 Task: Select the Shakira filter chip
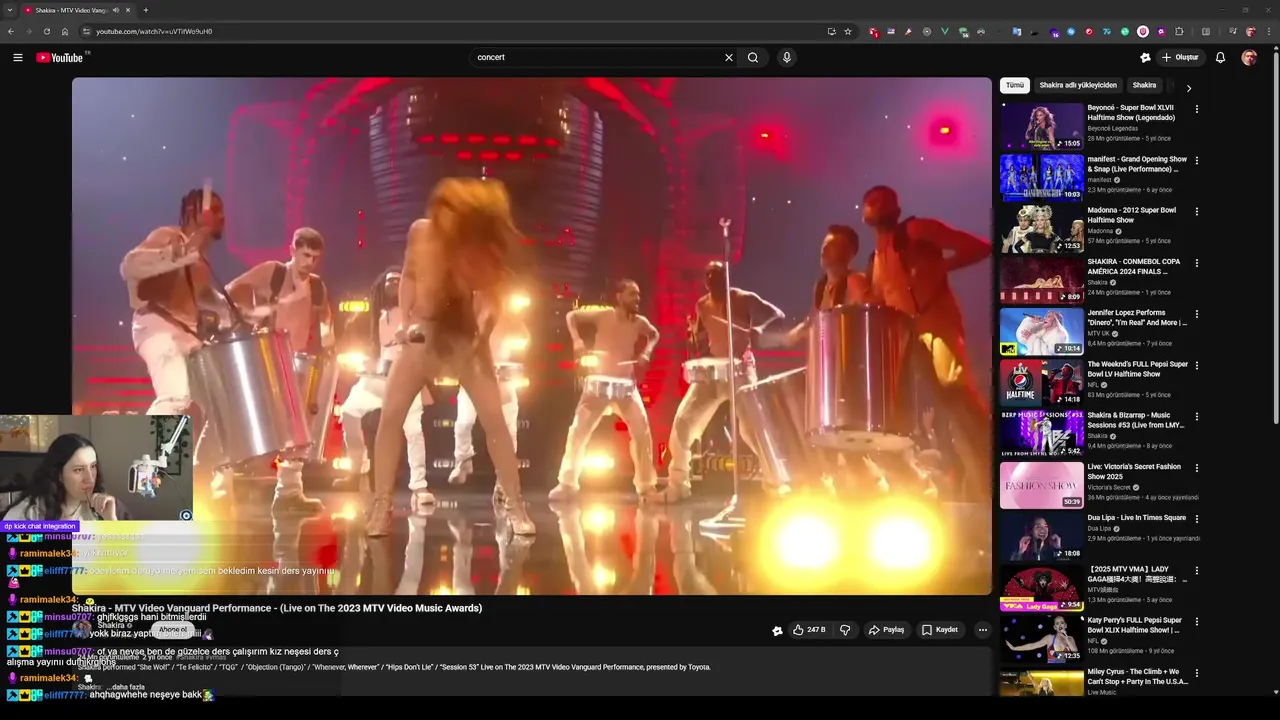tap(1144, 86)
